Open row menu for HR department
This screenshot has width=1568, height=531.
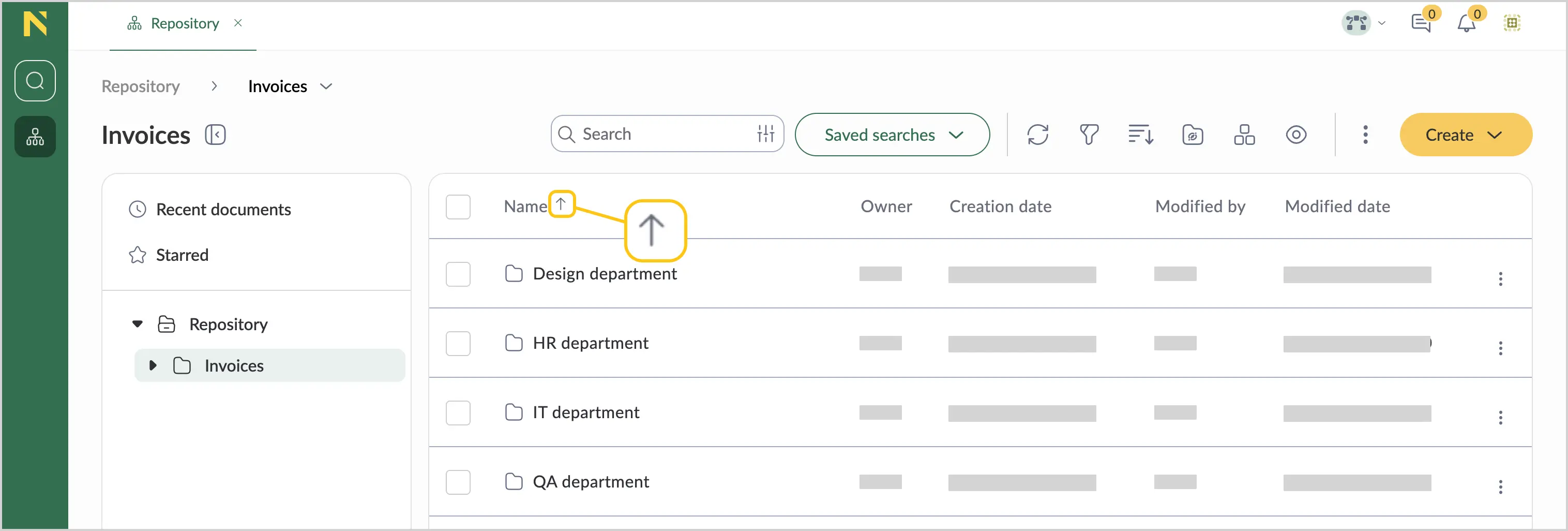pos(1500,348)
